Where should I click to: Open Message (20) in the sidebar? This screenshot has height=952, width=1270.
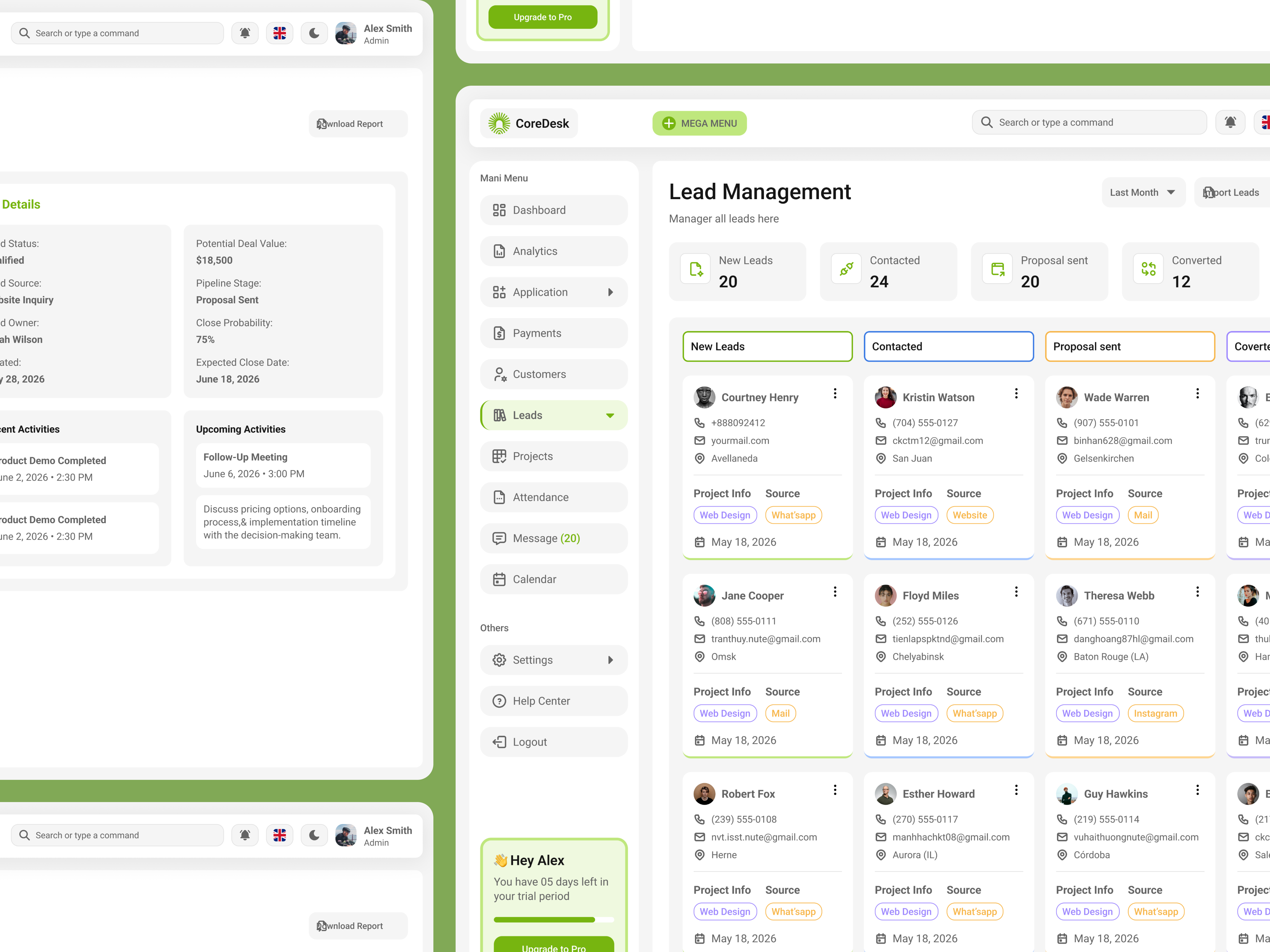(554, 538)
